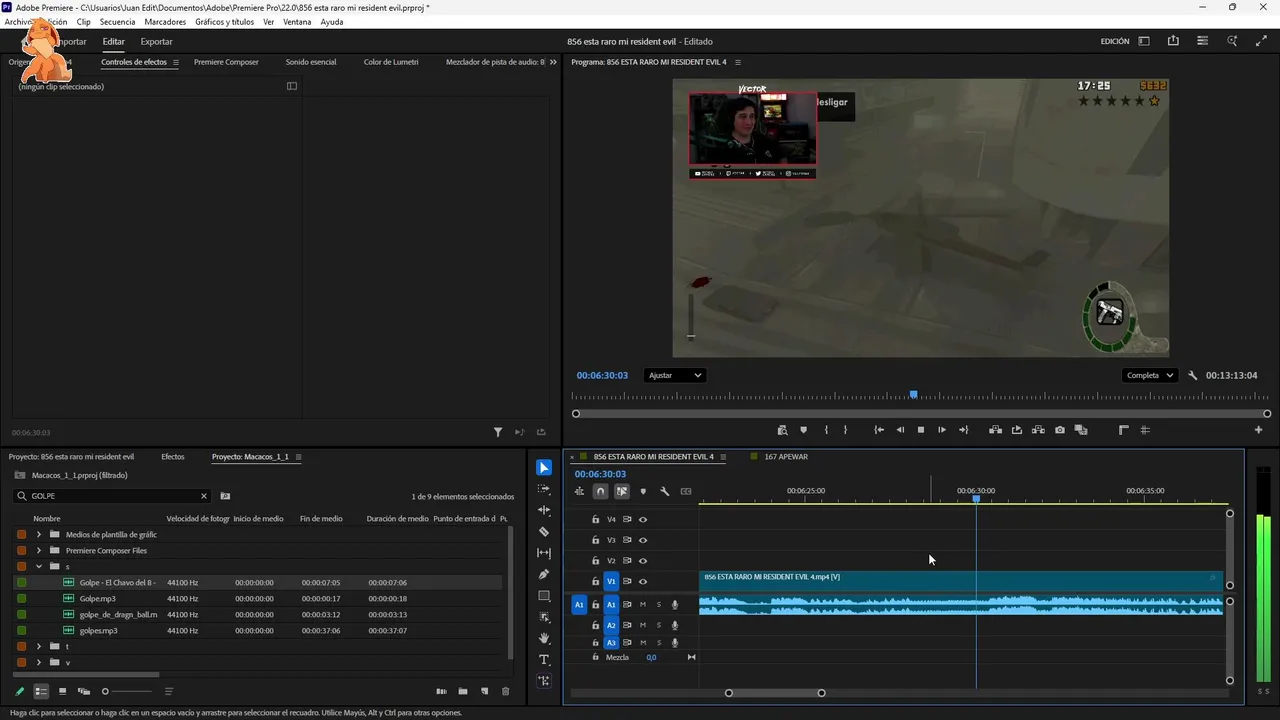Select the Ripple Edit tool
The width and height of the screenshot is (1280, 720).
click(544, 510)
